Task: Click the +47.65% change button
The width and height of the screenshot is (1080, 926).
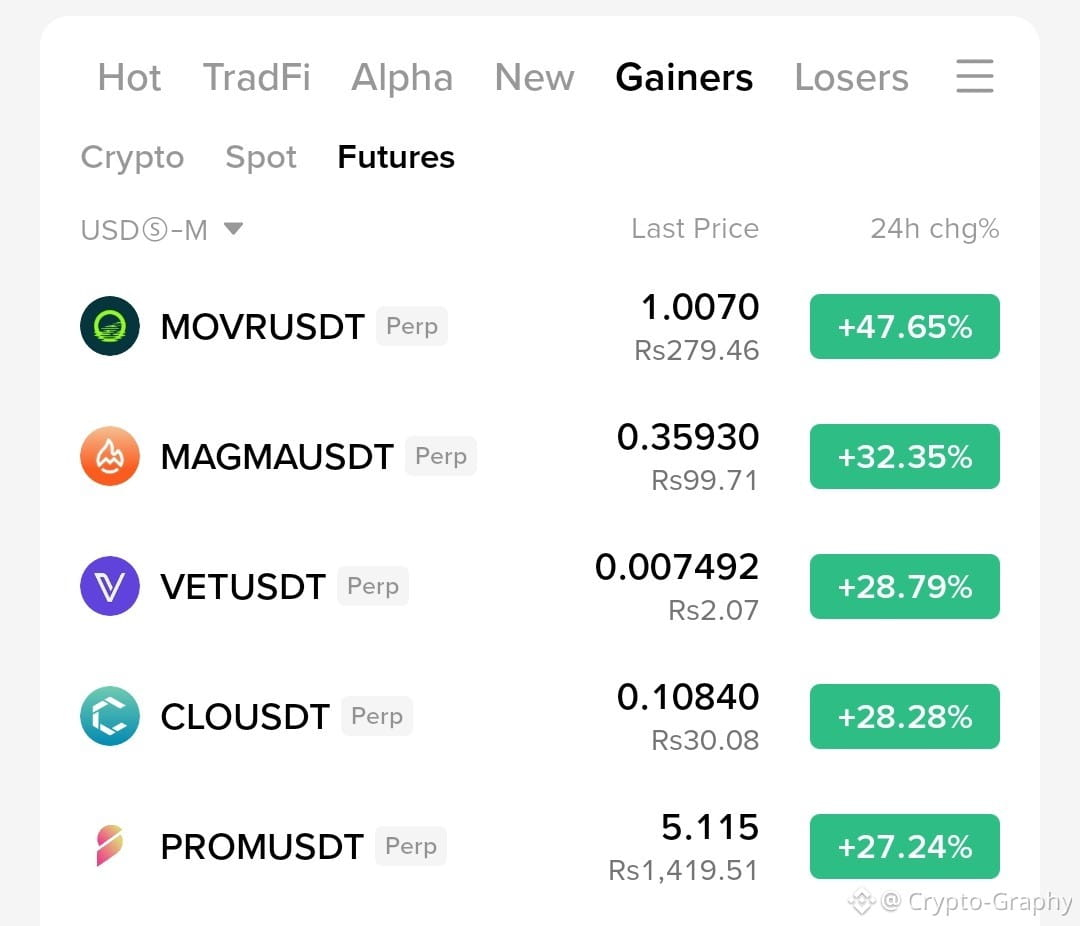Action: (904, 327)
